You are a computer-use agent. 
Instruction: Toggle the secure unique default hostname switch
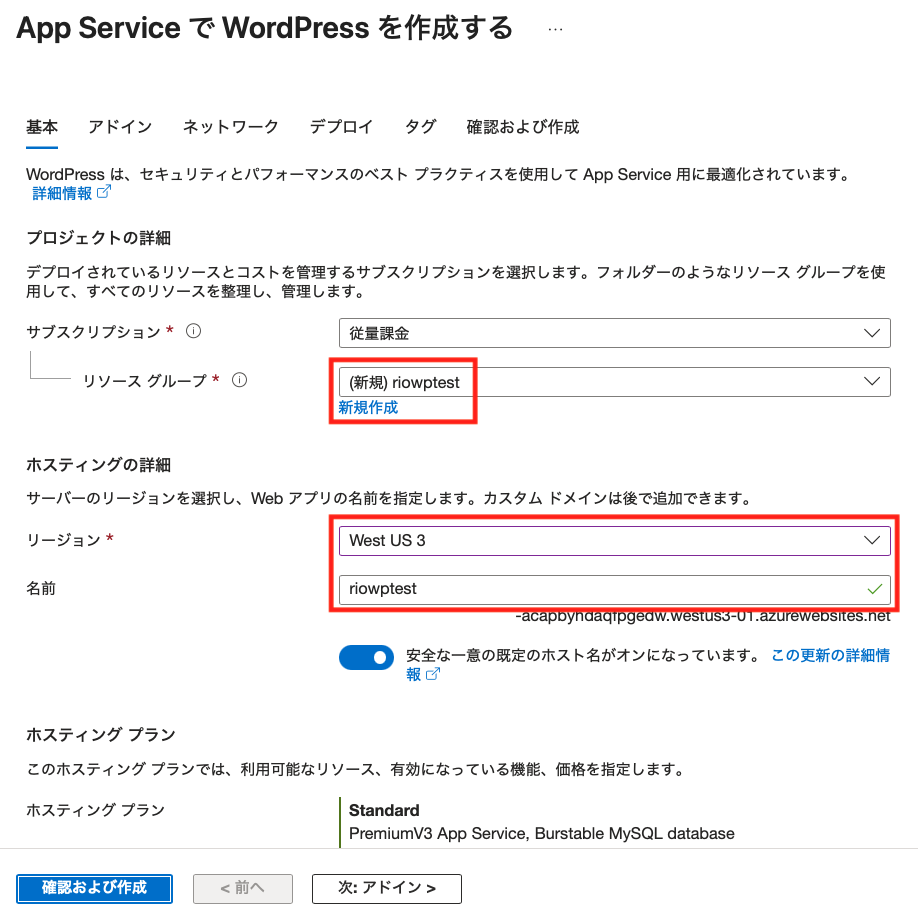366,657
